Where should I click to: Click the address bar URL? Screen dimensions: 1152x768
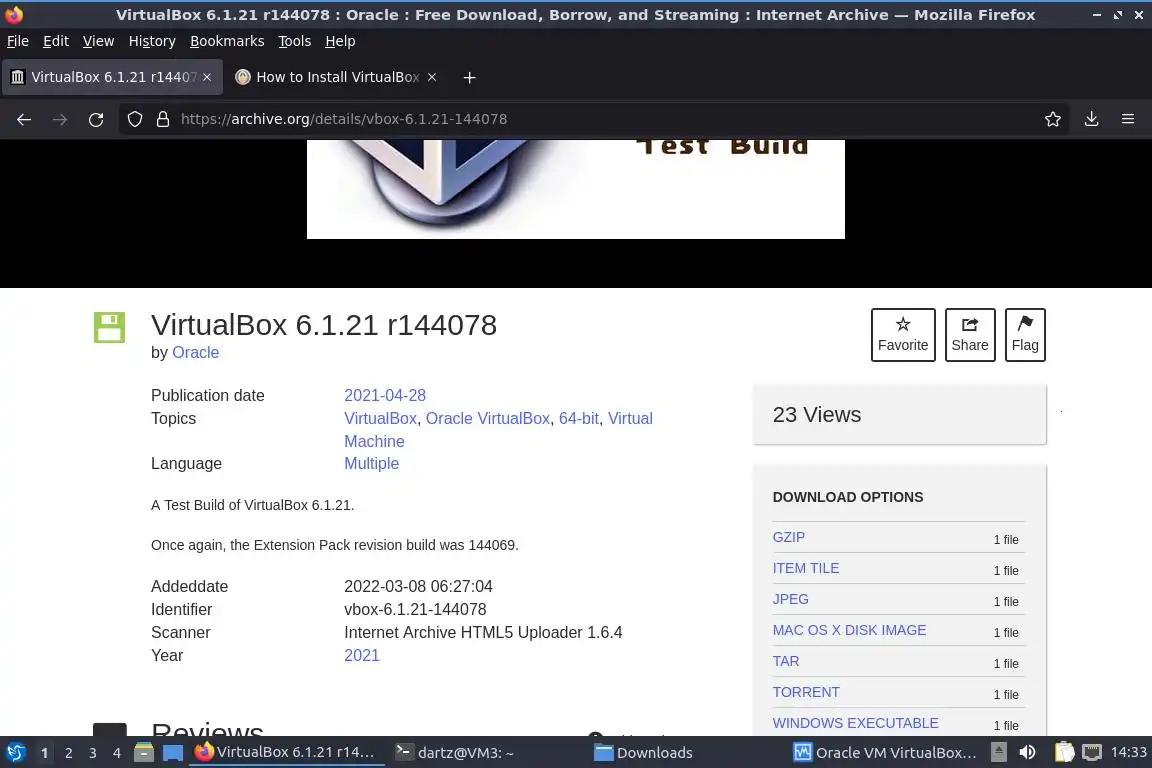[344, 119]
